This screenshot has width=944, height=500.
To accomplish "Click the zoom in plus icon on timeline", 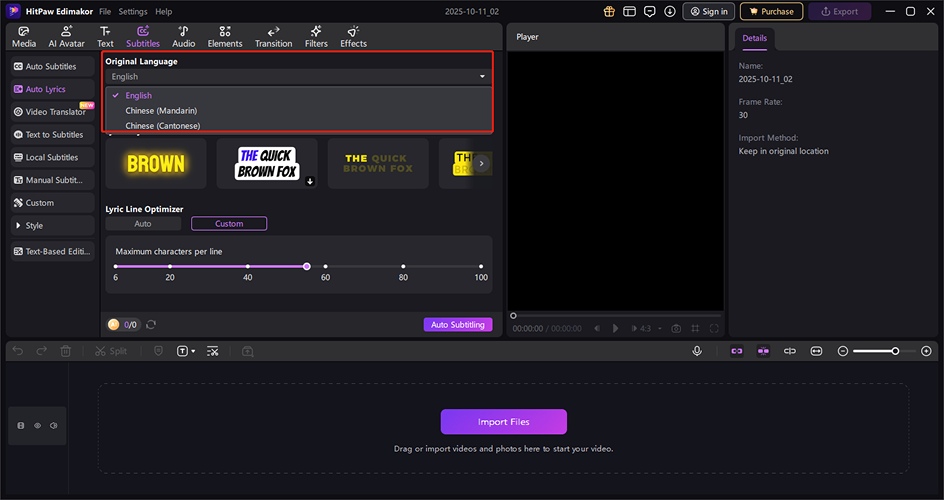I will point(926,351).
